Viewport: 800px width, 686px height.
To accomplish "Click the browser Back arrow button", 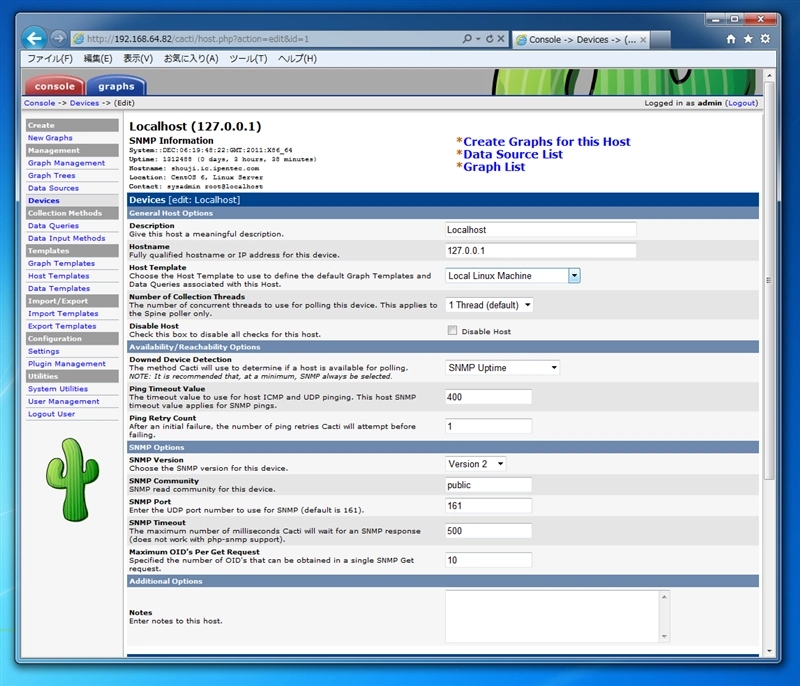I will click(34, 38).
